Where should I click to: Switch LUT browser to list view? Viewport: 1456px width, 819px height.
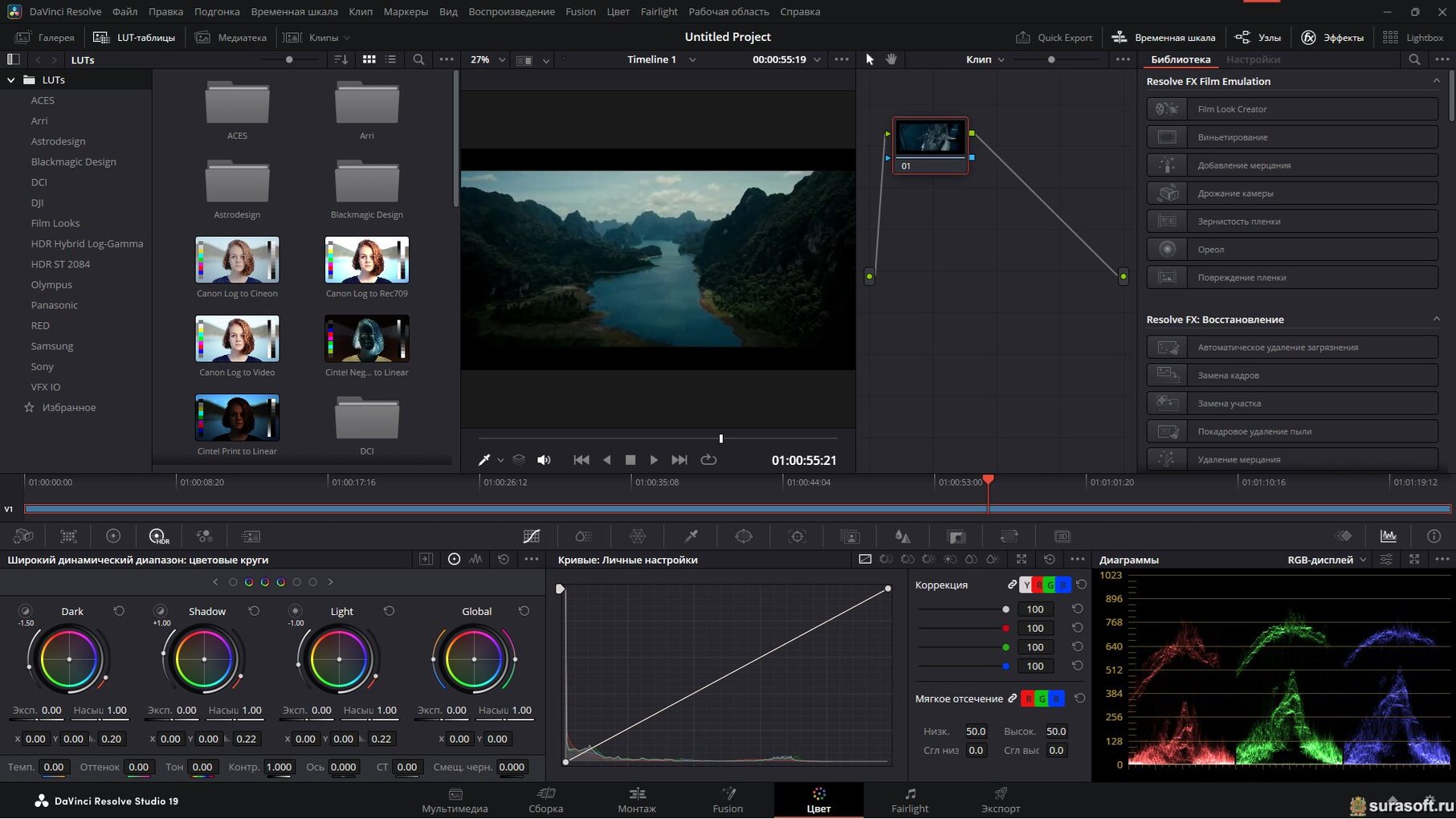click(391, 59)
